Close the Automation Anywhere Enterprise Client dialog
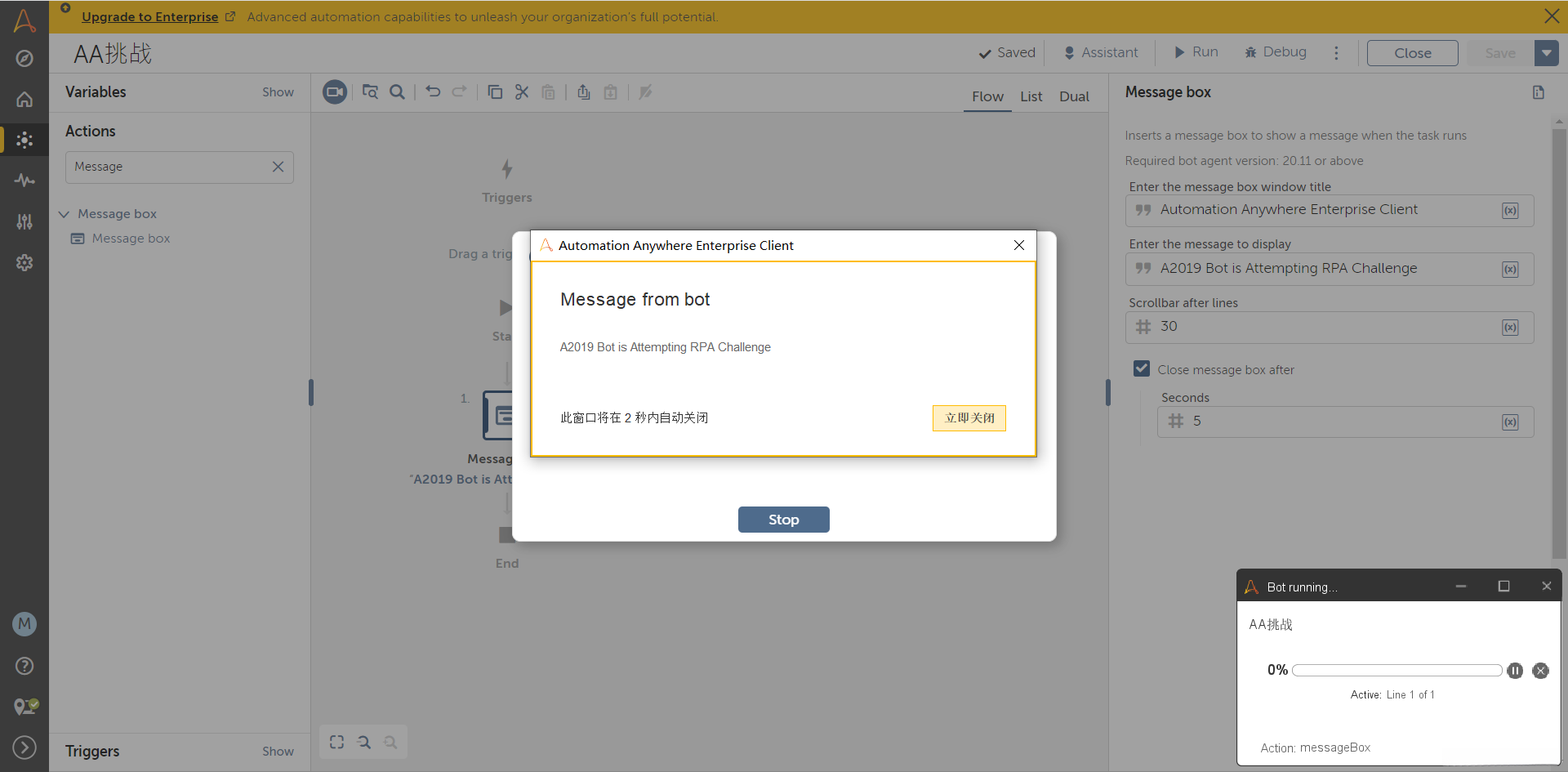This screenshot has width=1568, height=772. pyautogui.click(x=1019, y=245)
